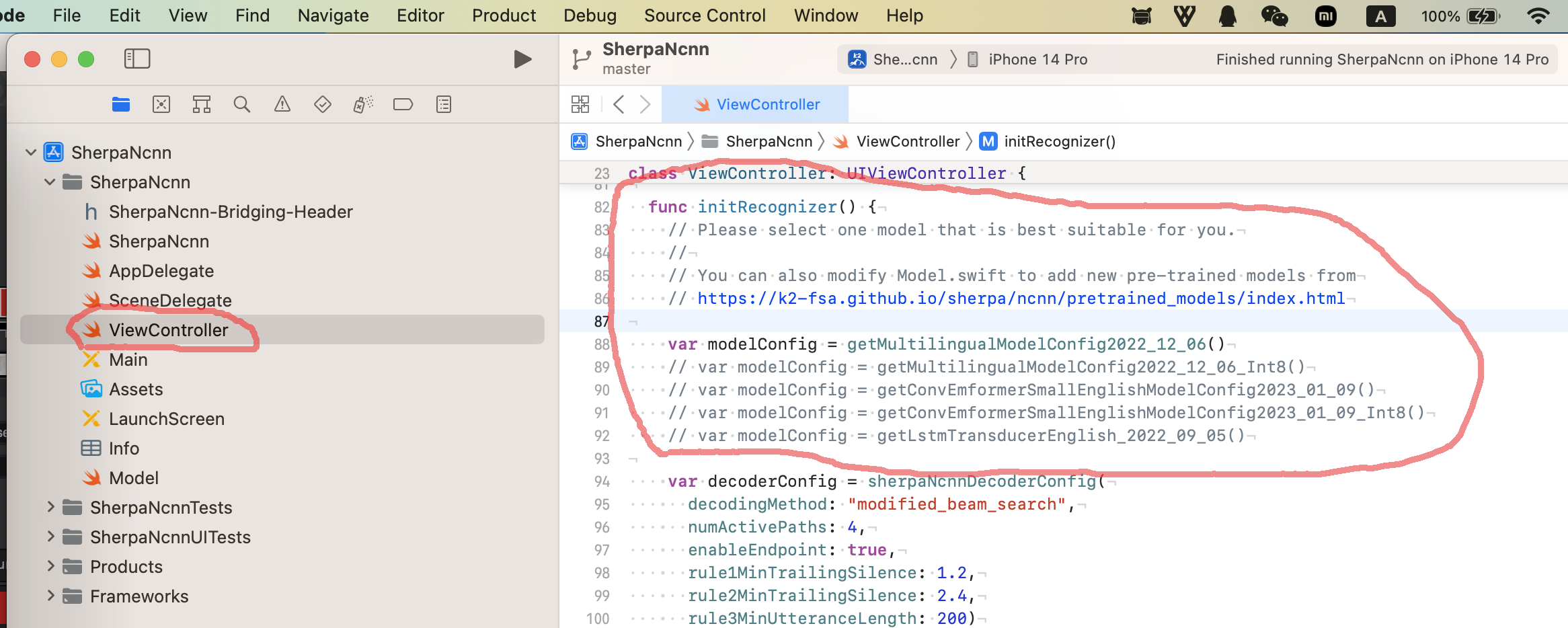Click the cat face icon in the menu bar
This screenshot has height=628, width=1568.
point(1142,15)
